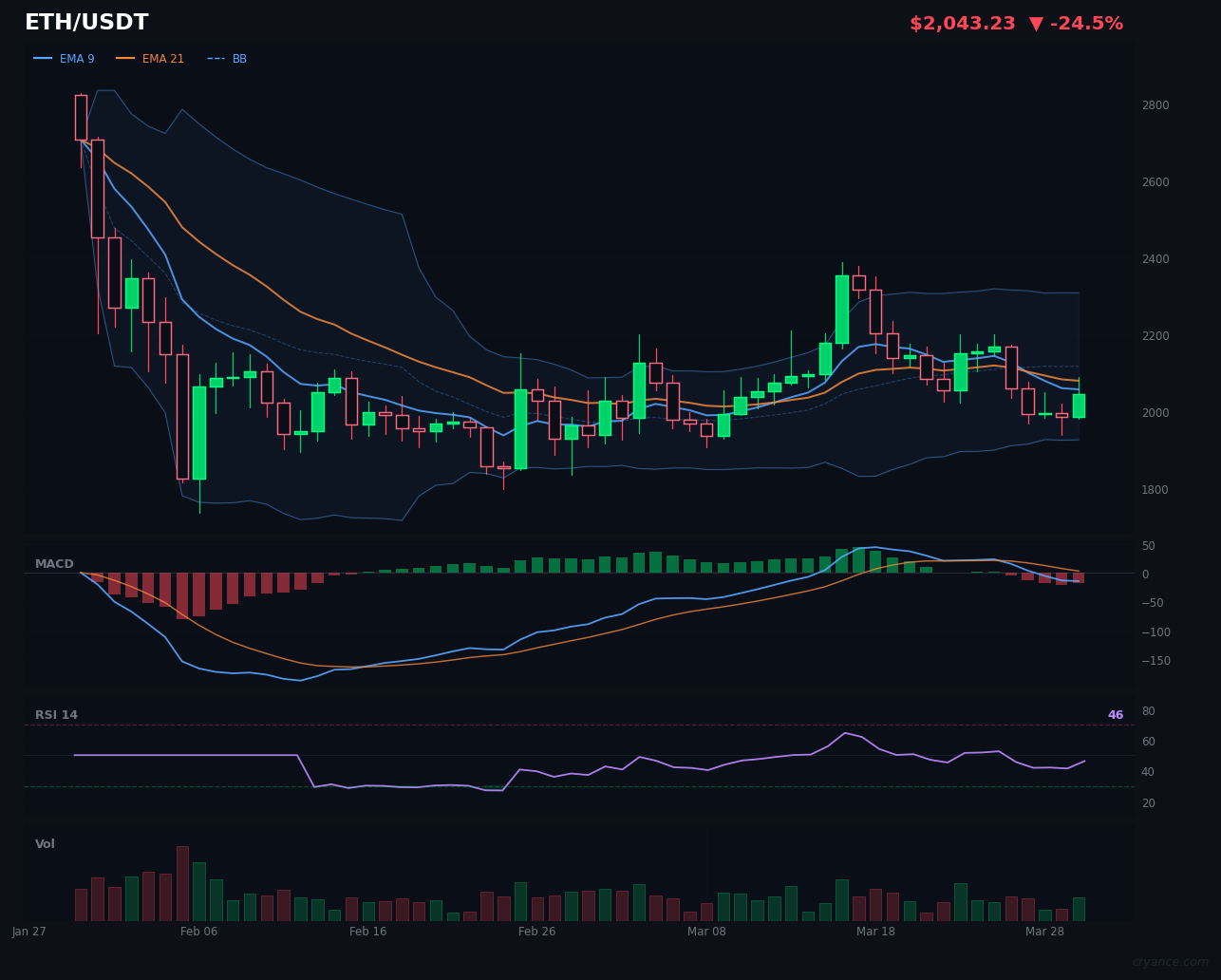Click the cryance.com watermark link
This screenshot has width=1221, height=980.
point(1170,960)
